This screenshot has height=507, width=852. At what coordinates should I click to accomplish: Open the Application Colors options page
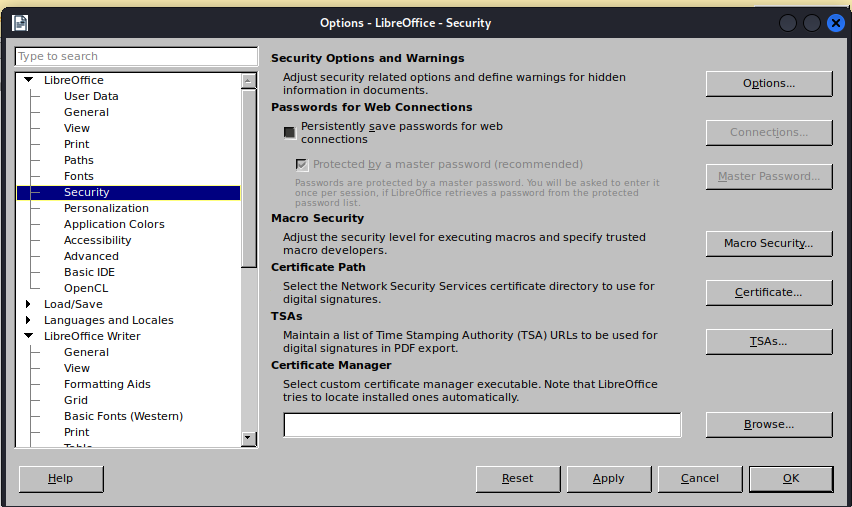(x=114, y=224)
